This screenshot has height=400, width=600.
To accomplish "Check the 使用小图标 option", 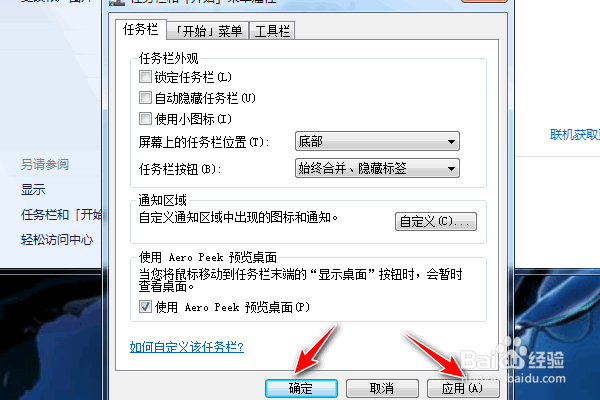I will tap(145, 118).
